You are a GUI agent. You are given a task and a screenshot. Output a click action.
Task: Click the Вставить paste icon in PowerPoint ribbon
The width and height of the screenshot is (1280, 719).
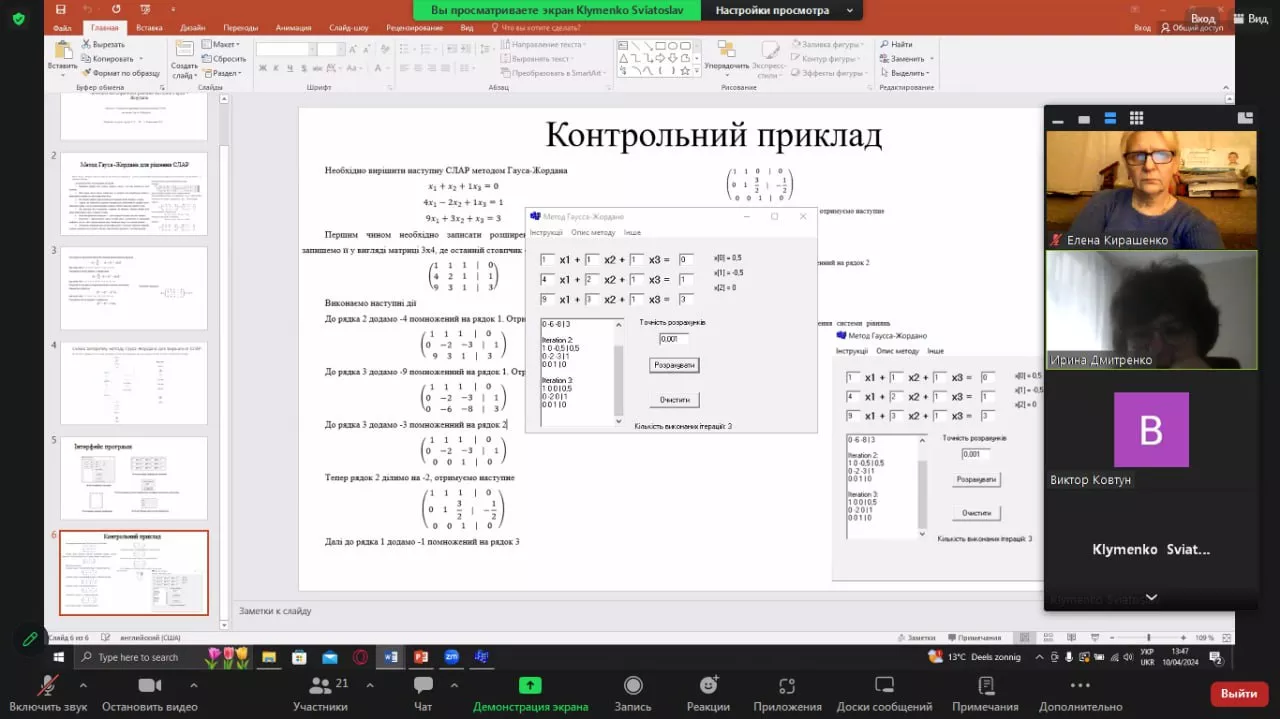click(x=63, y=51)
